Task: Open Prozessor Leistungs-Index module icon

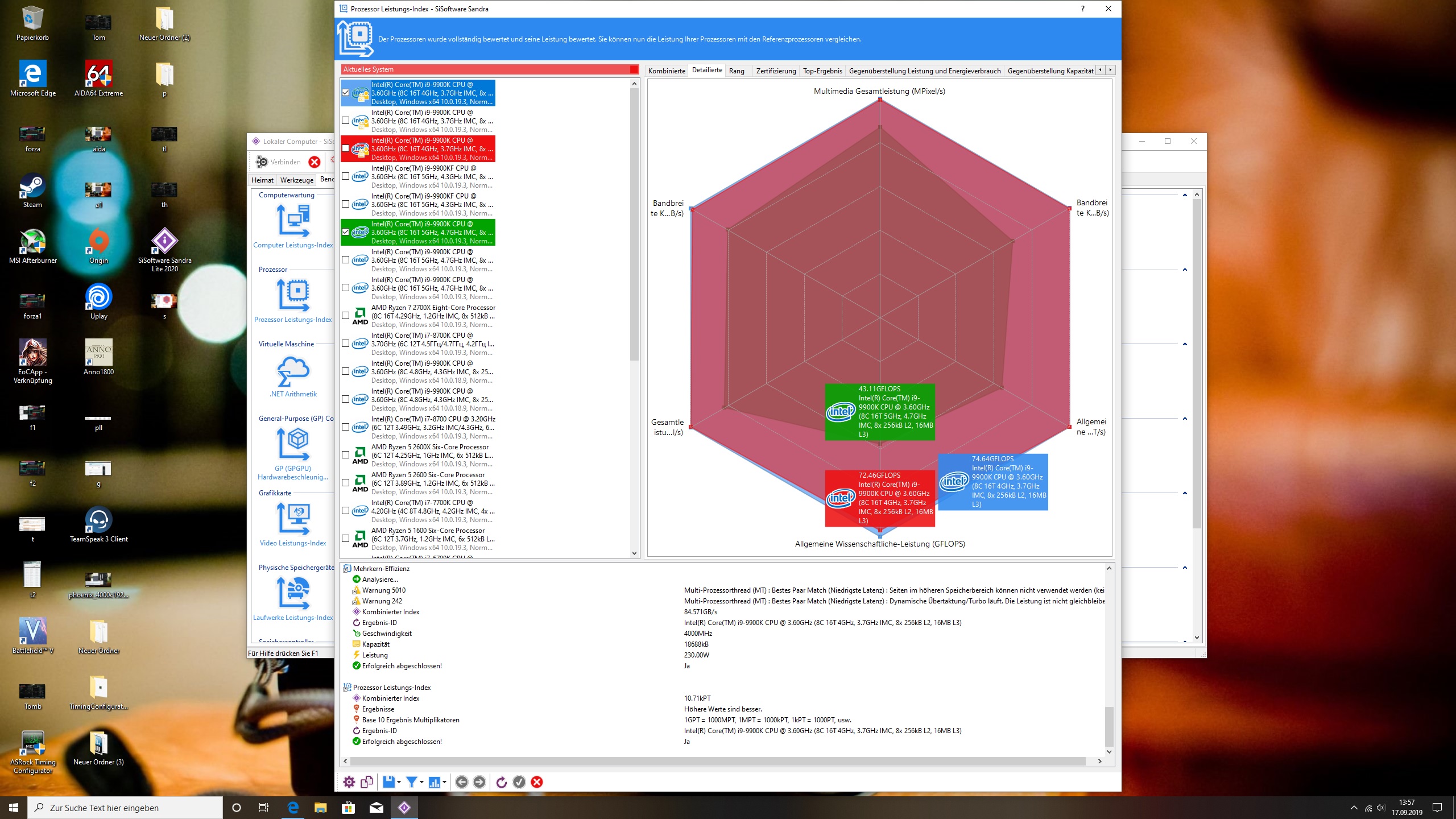Action: (x=293, y=295)
